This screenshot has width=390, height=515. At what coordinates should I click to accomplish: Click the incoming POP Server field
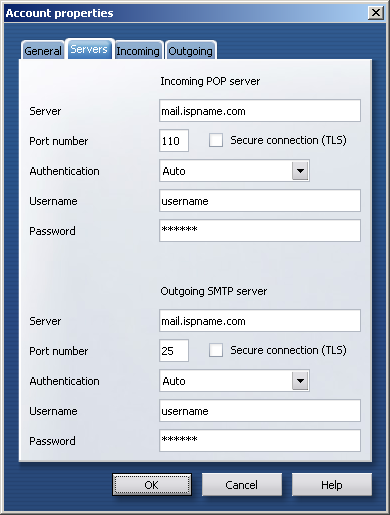coord(260,111)
